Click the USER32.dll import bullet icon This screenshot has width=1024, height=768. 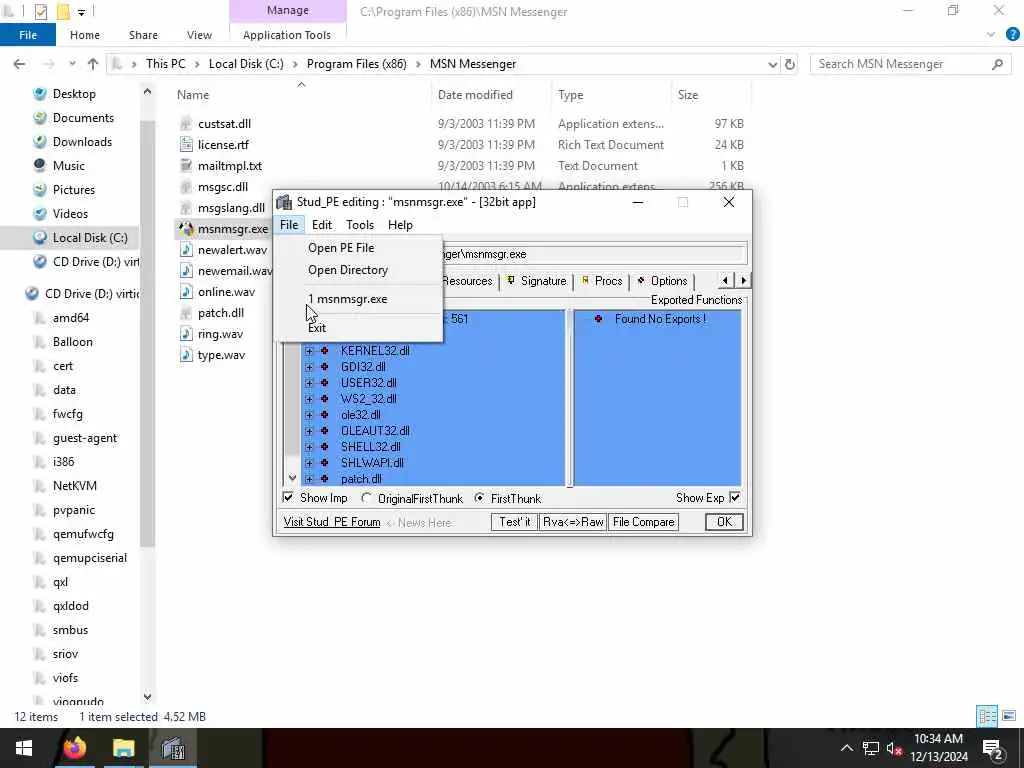[x=325, y=383]
